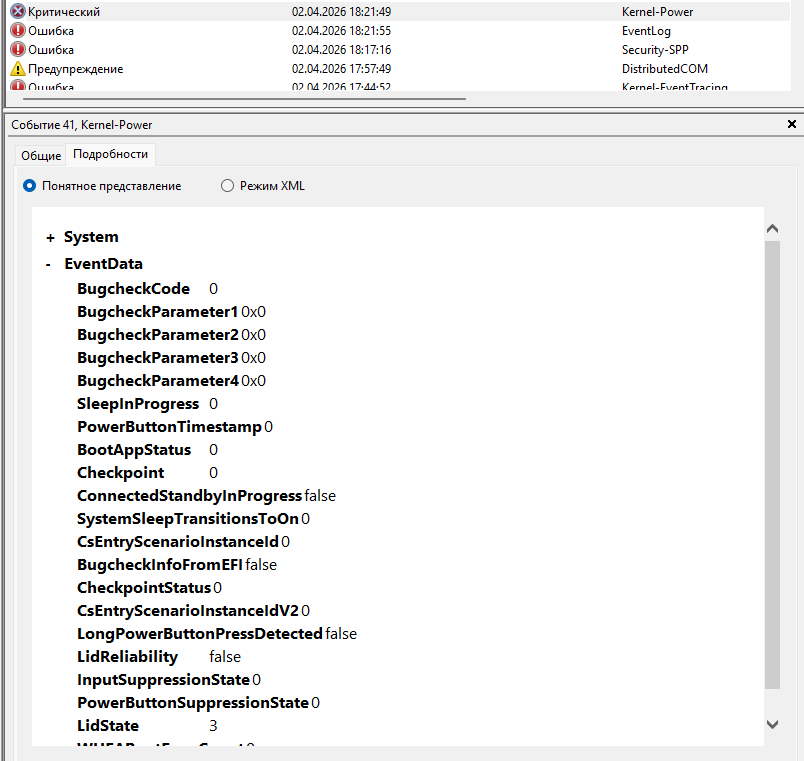The width and height of the screenshot is (804, 761).
Task: Select the Критический event row label
Action: pos(64,12)
